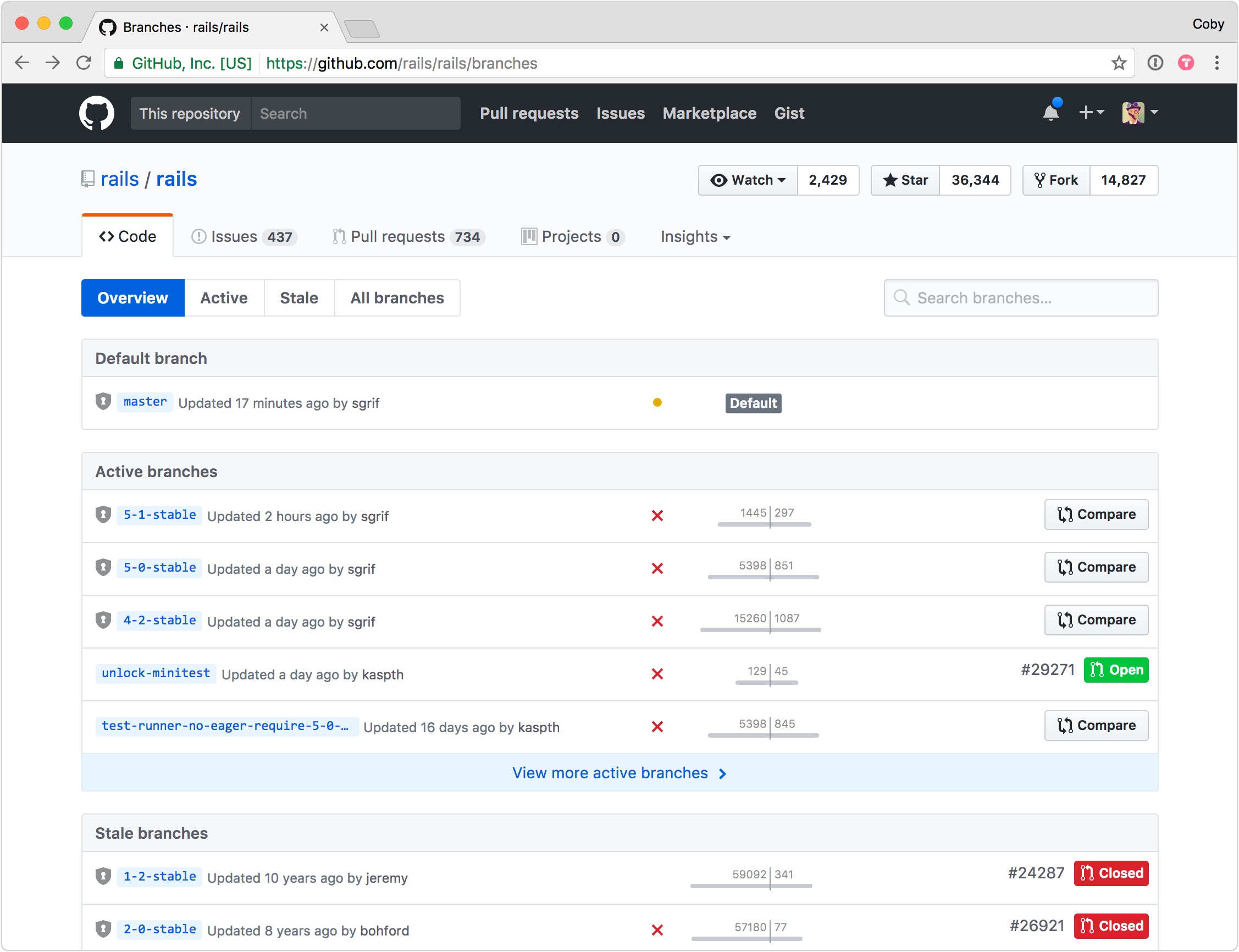This screenshot has width=1239, height=952.
Task: Click the GitHub Octocat logo
Action: tap(96, 113)
